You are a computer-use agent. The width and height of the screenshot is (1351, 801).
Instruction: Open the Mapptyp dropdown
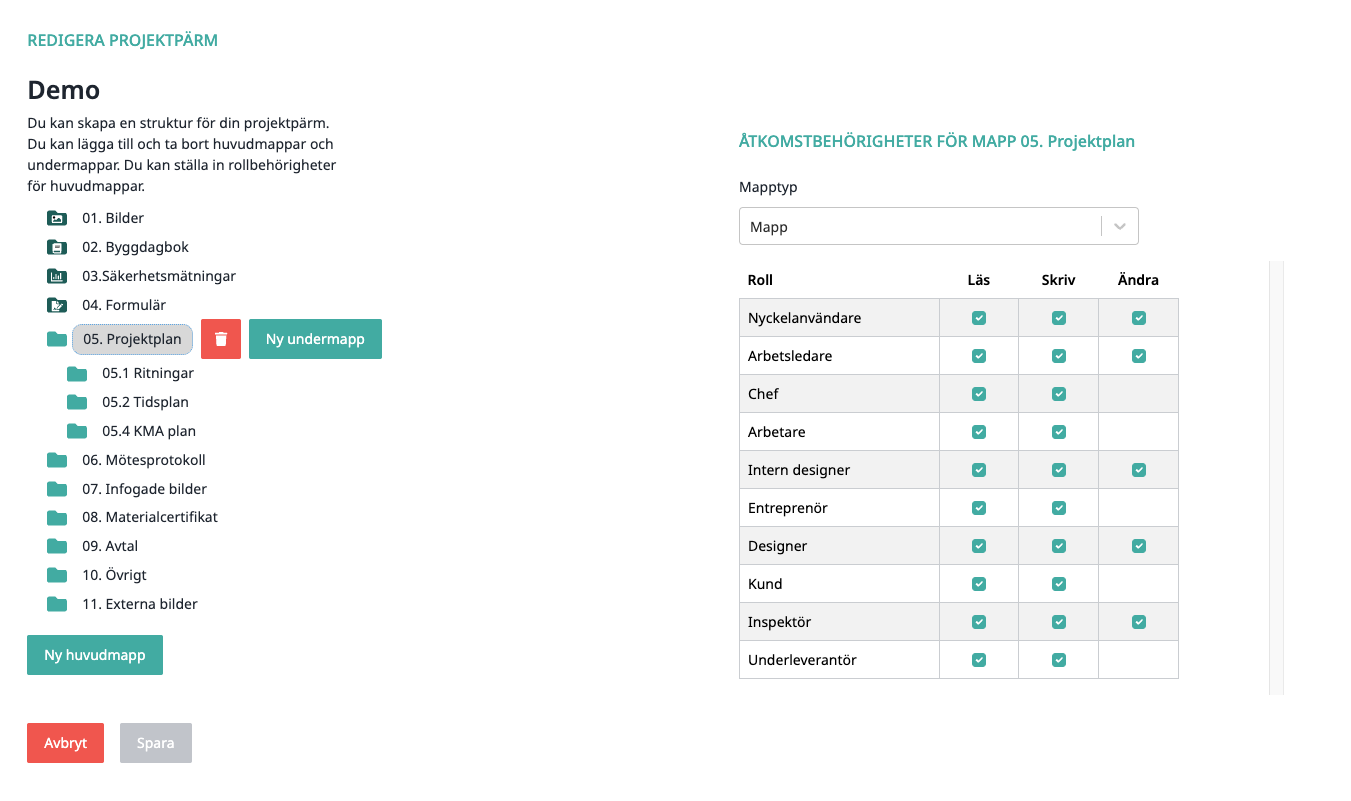click(939, 226)
